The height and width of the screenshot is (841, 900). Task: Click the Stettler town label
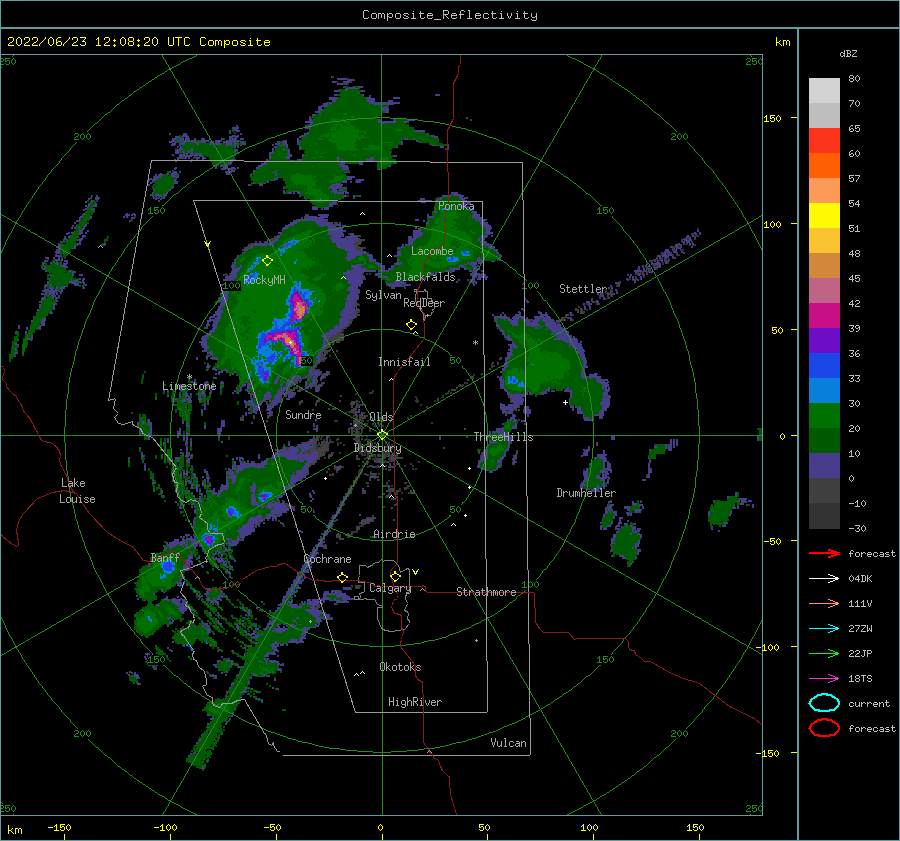[x=583, y=289]
